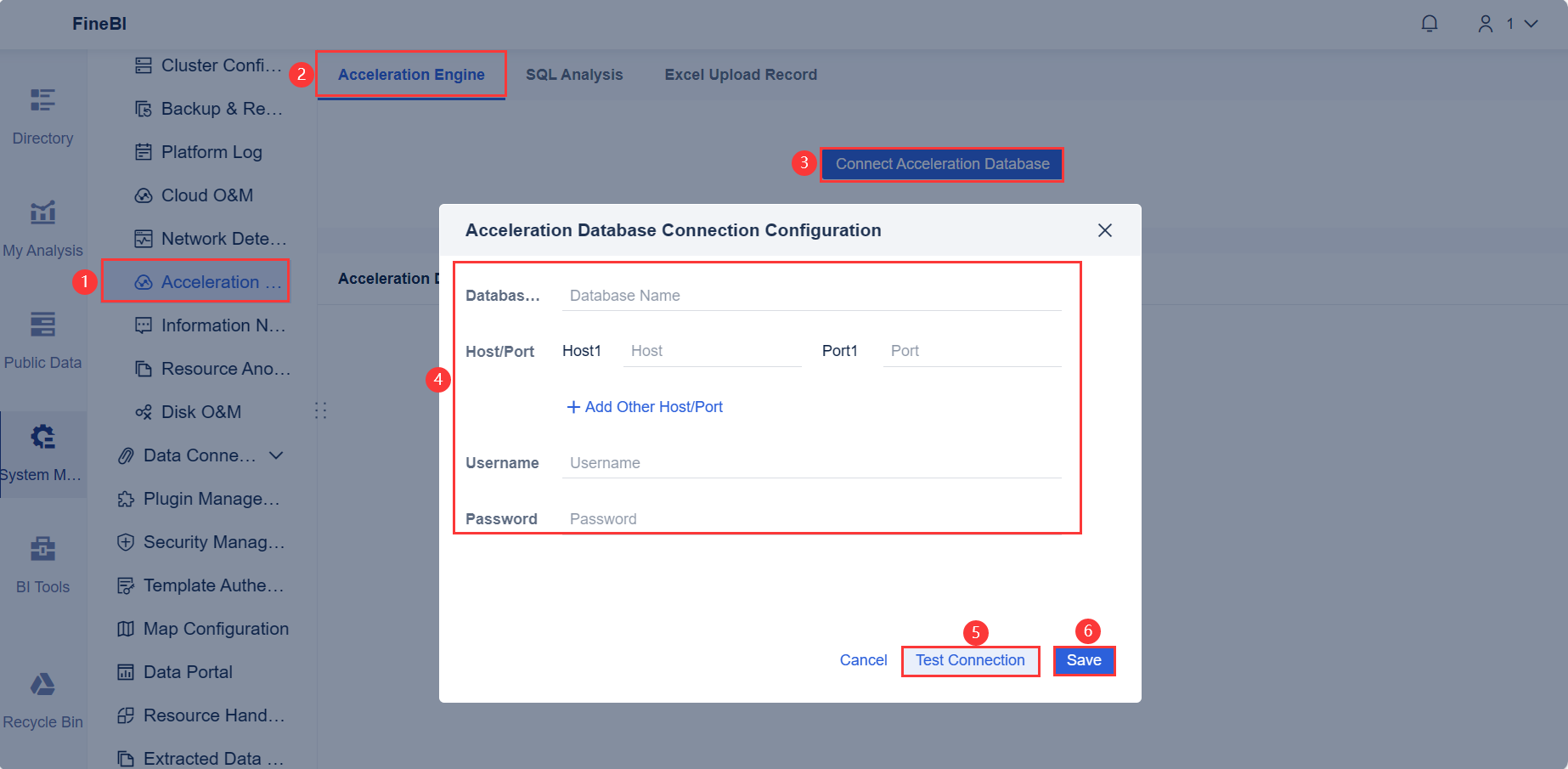Open the notification bell
This screenshot has height=769, width=1568.
point(1430,24)
